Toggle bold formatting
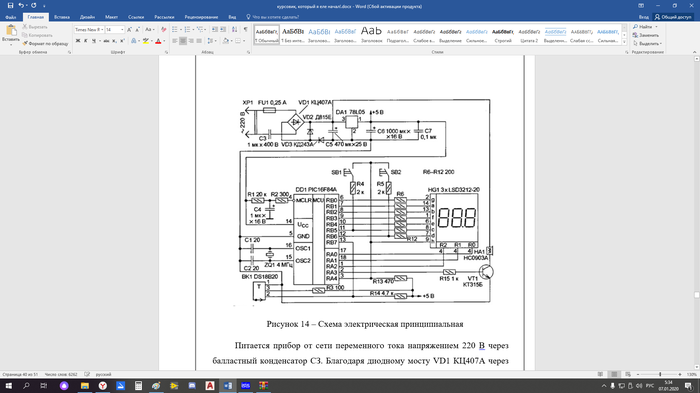 [x=78, y=41]
